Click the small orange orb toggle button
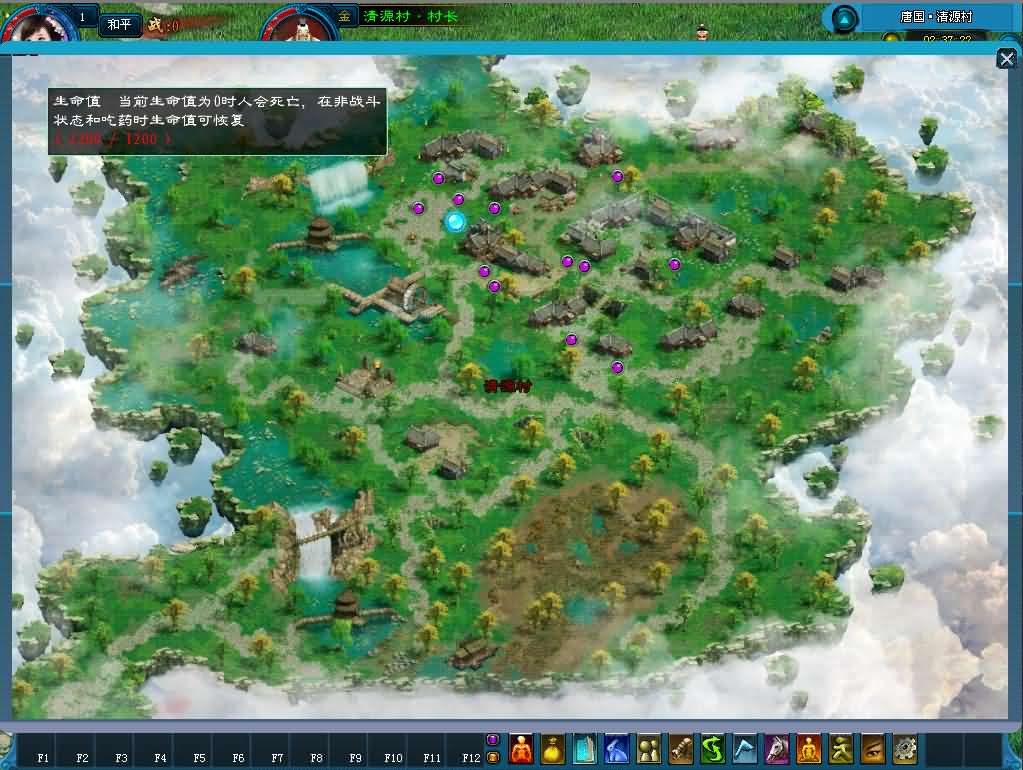1023x770 pixels. [493, 757]
